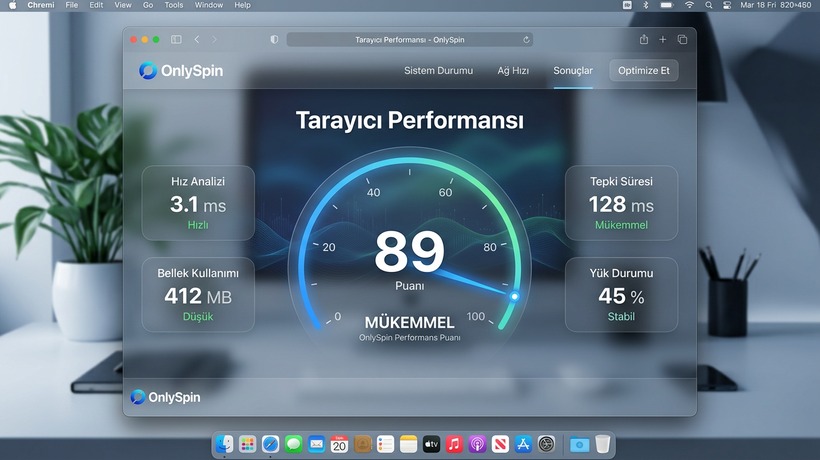This screenshot has width=820, height=460.
Task: Open the Go menu
Action: (148, 5)
